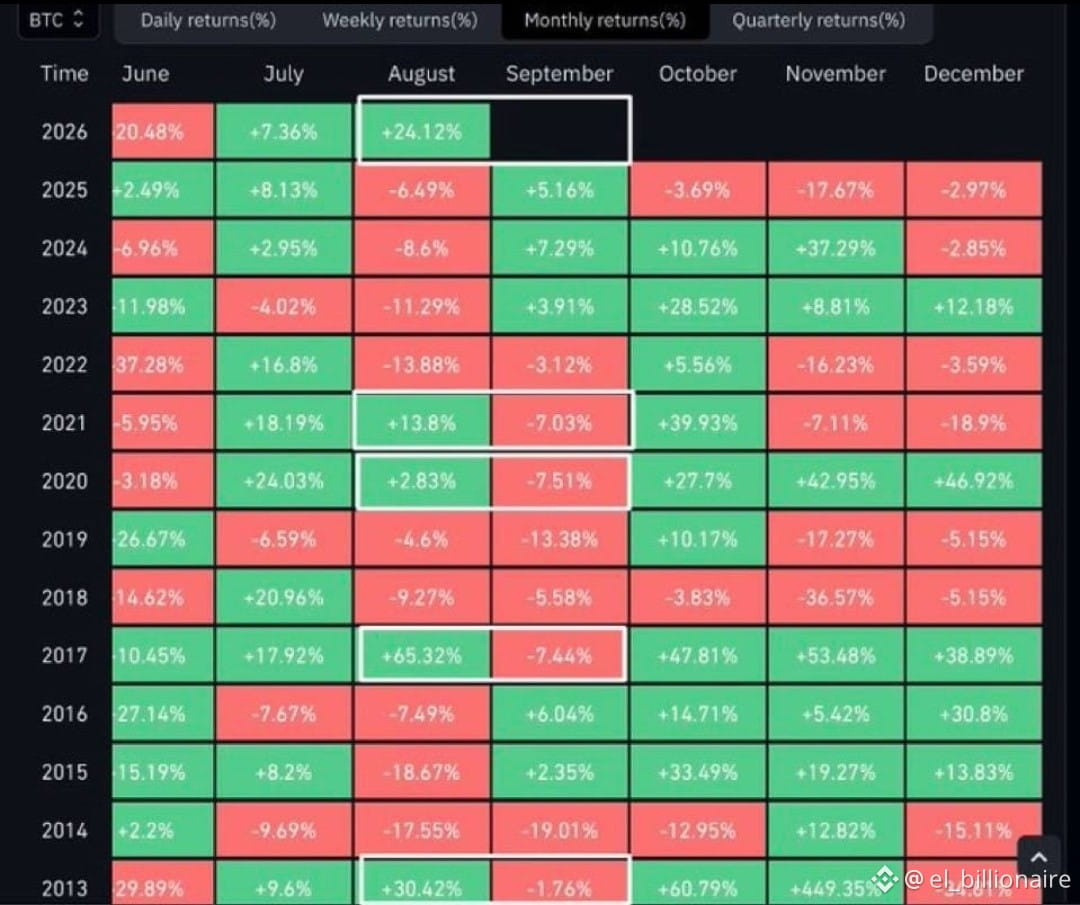Click the +8.13% July 2025 cell
Viewport: 1080px width, 905px height.
point(284,190)
